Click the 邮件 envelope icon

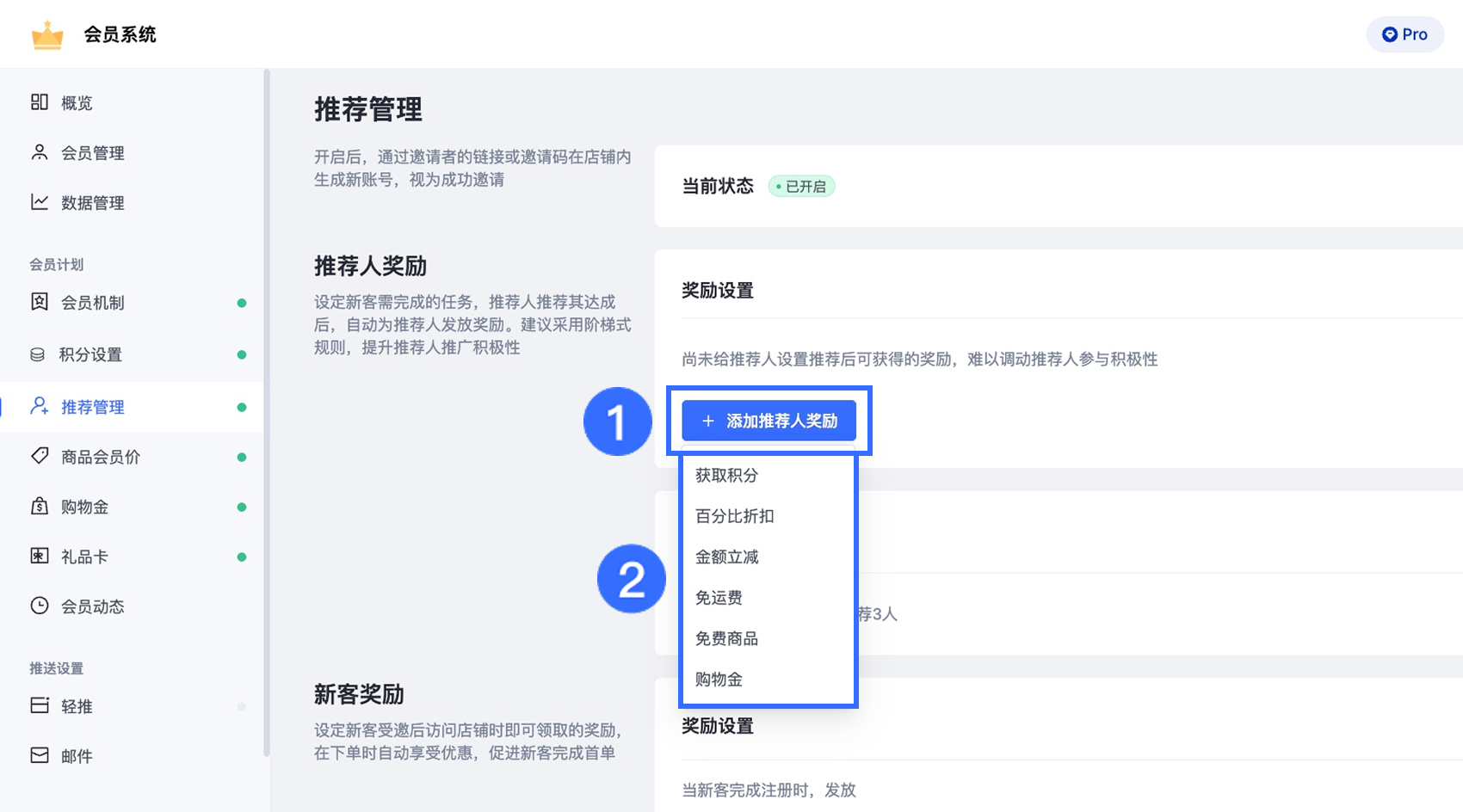[40, 755]
